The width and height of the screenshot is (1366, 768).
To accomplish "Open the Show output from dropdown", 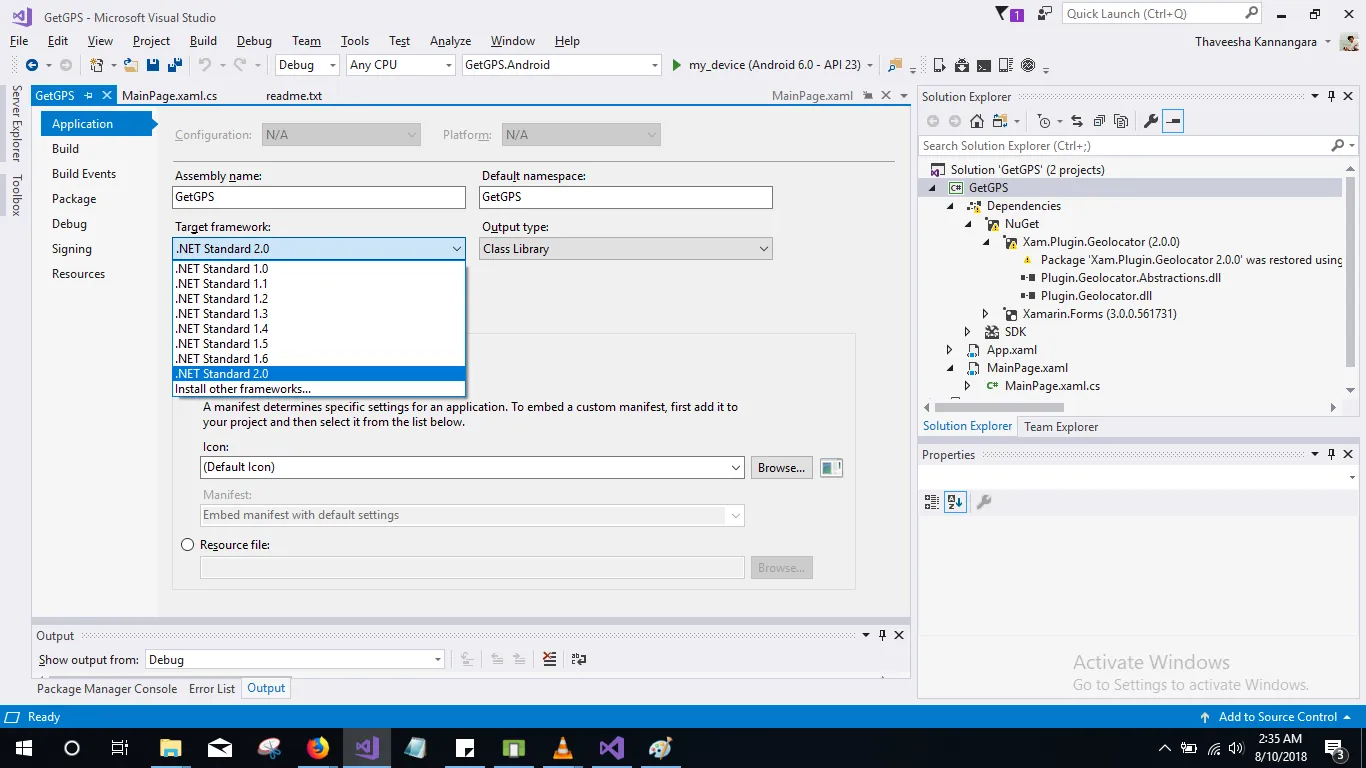I will tap(295, 660).
